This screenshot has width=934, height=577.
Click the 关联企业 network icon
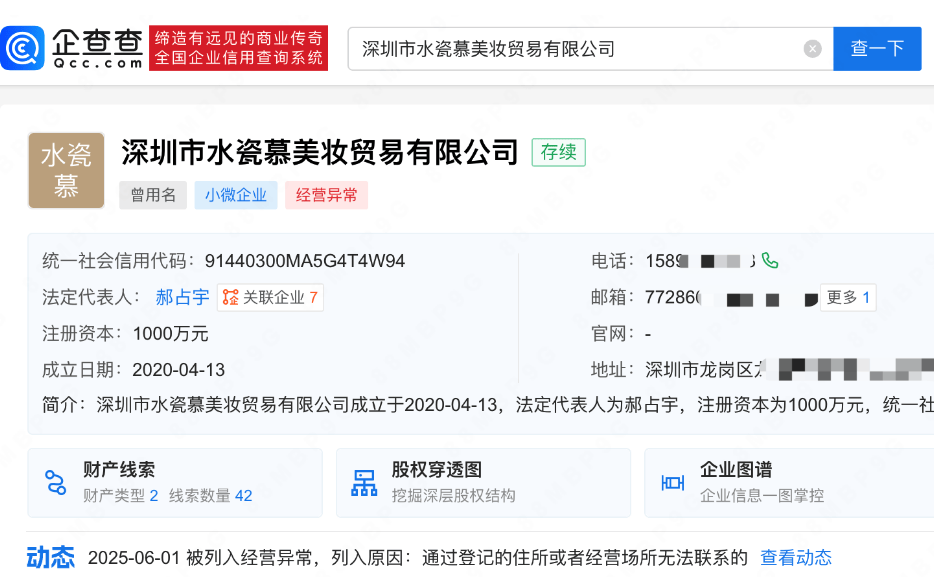point(231,297)
